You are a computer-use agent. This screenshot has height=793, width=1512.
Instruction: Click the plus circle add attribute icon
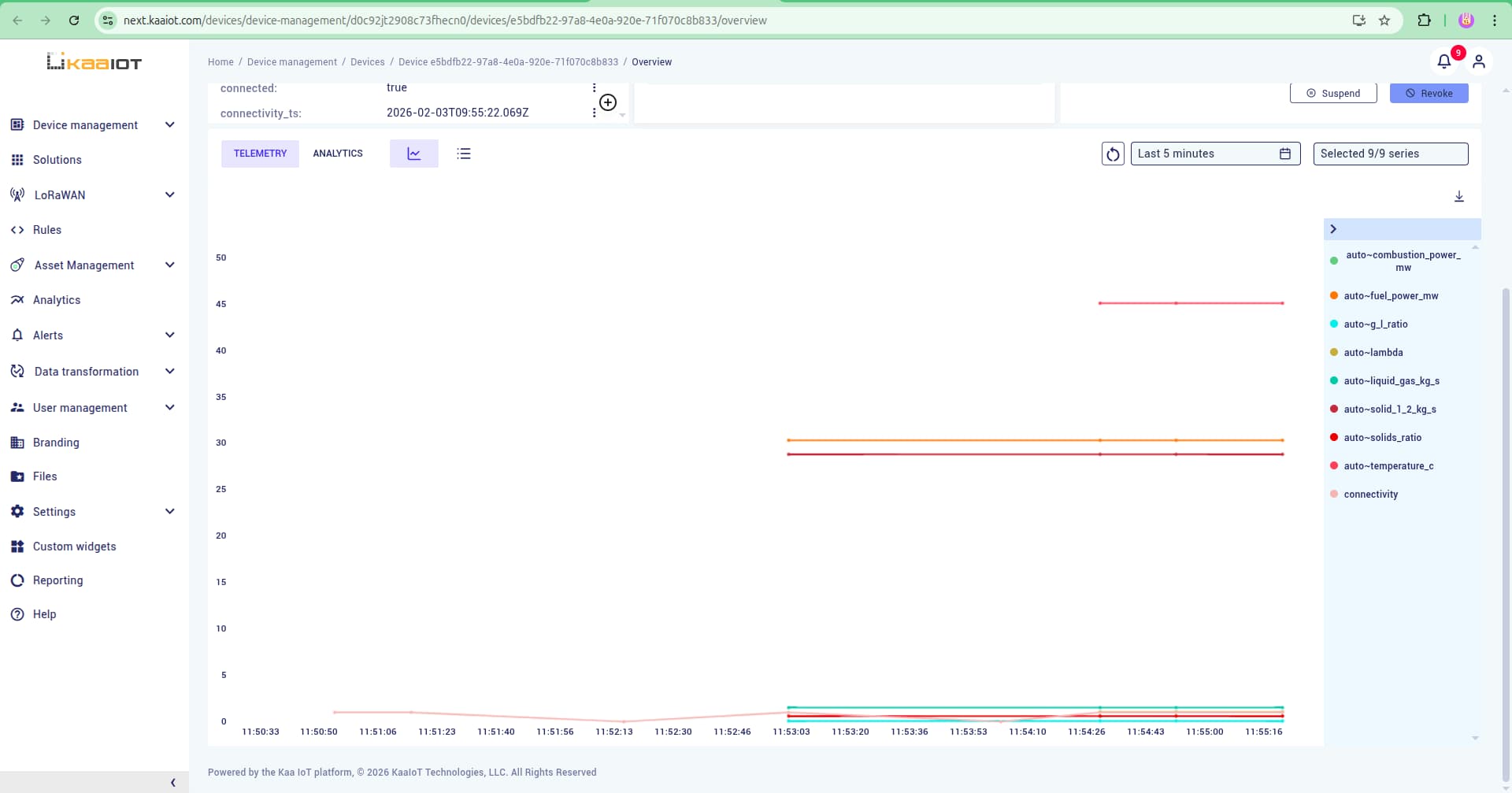coord(608,102)
